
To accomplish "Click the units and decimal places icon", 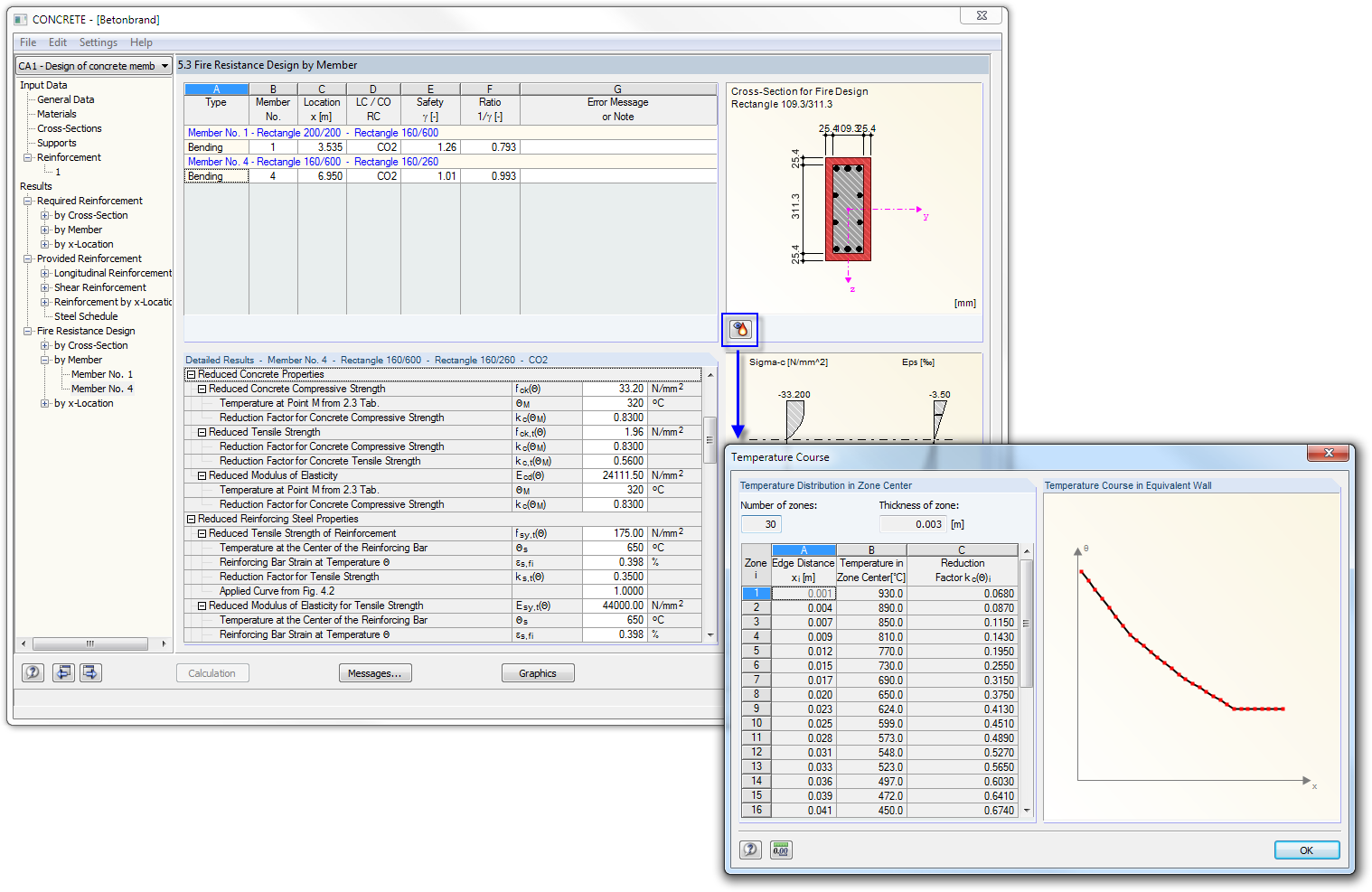I will [x=780, y=850].
